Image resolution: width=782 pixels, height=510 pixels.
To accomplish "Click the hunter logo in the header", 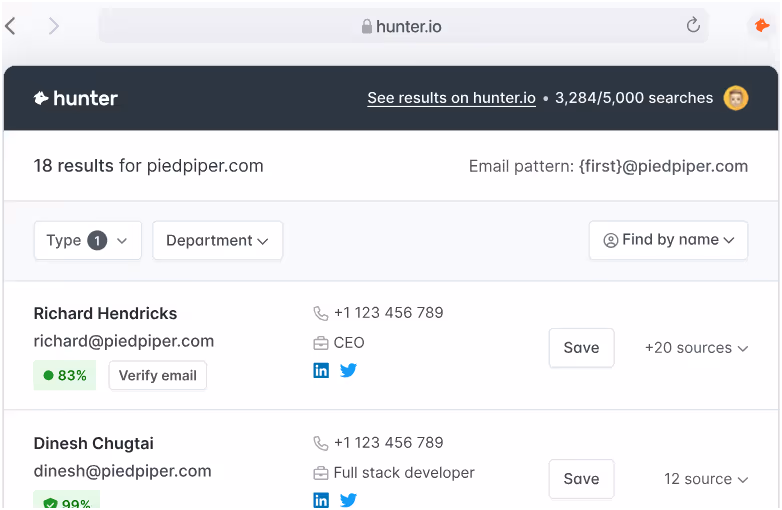I will [x=76, y=98].
